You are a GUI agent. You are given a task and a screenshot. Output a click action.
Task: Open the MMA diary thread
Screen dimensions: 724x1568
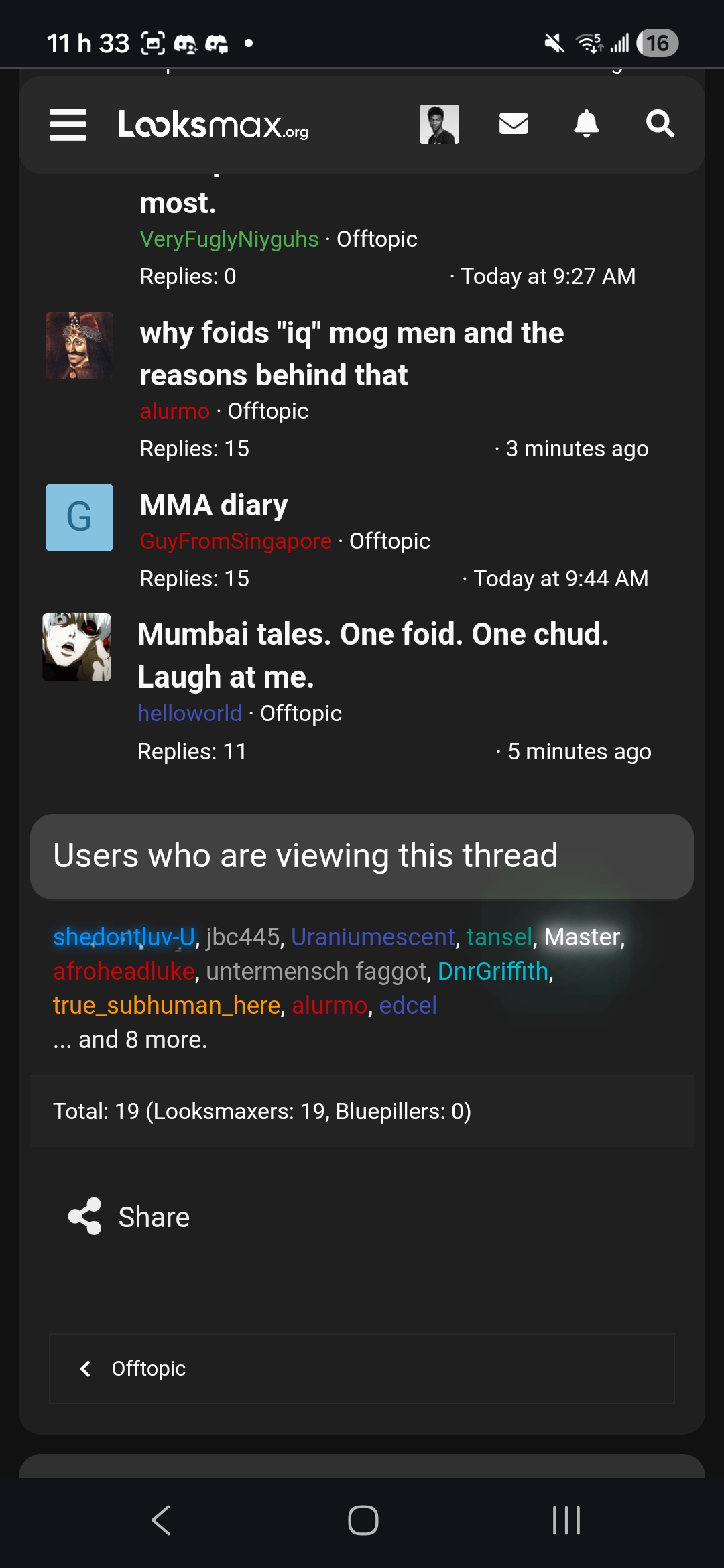[214, 505]
